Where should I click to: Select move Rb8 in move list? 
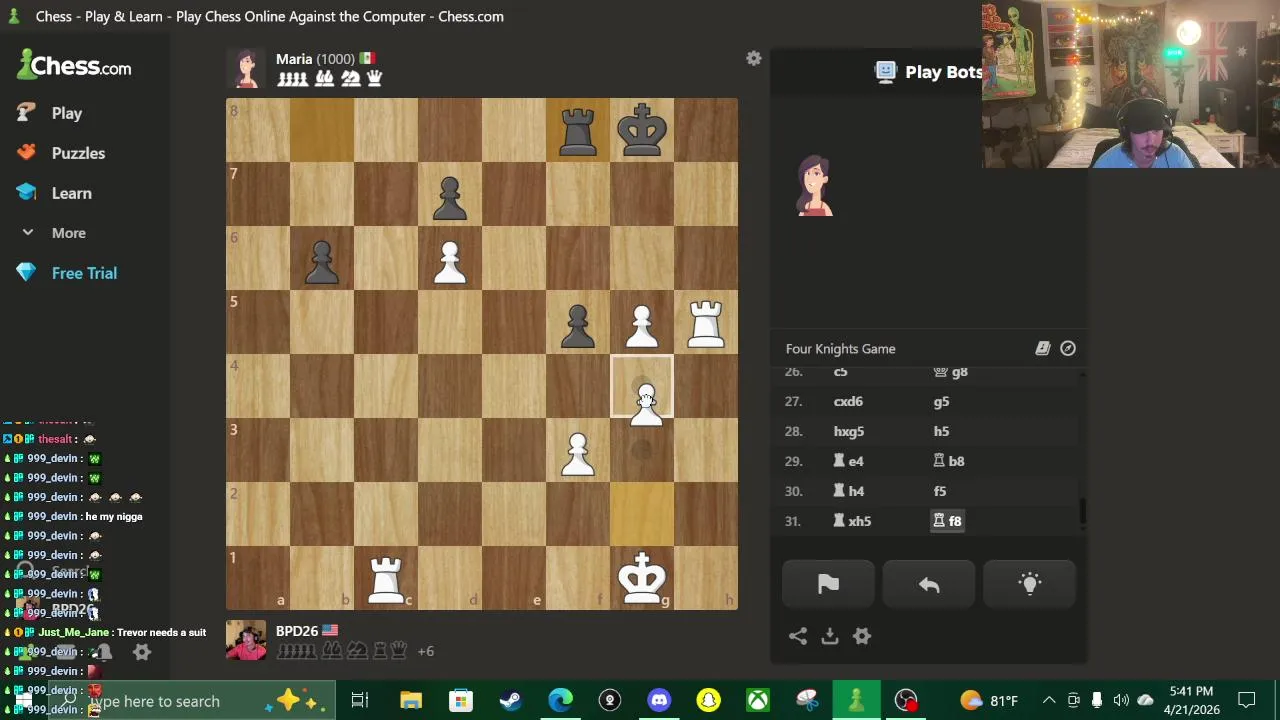click(x=949, y=461)
